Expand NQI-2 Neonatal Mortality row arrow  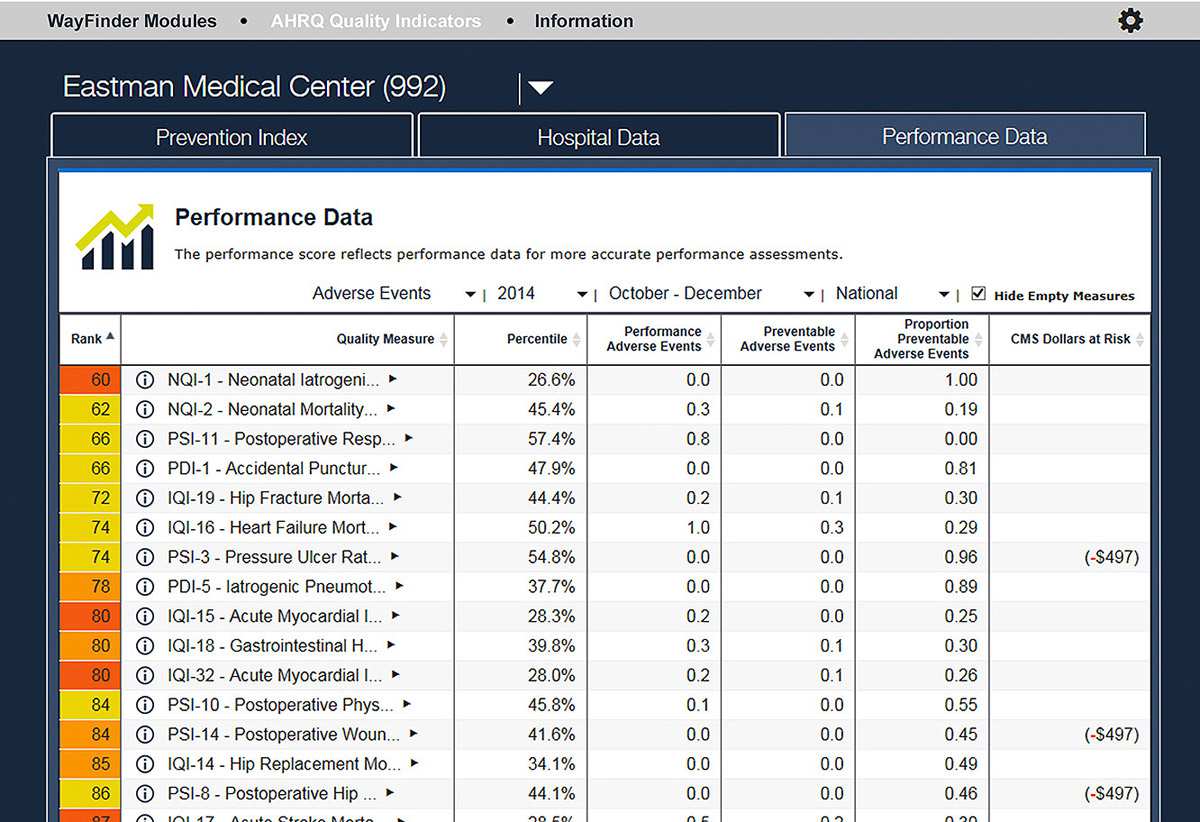[391, 409]
